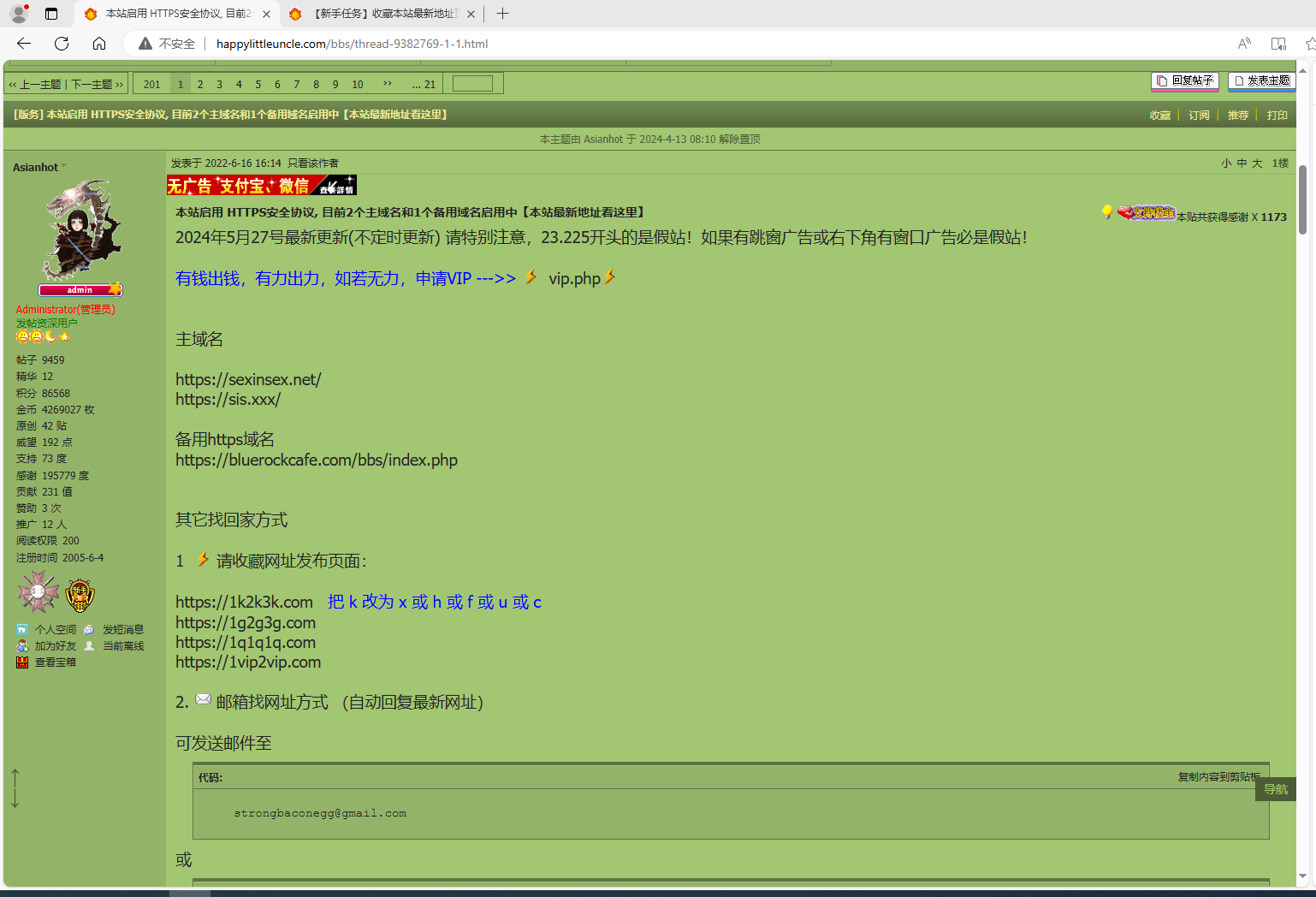Click the home icon beside 个人空间
Image resolution: width=1316 pixels, height=897 pixels.
(x=22, y=629)
